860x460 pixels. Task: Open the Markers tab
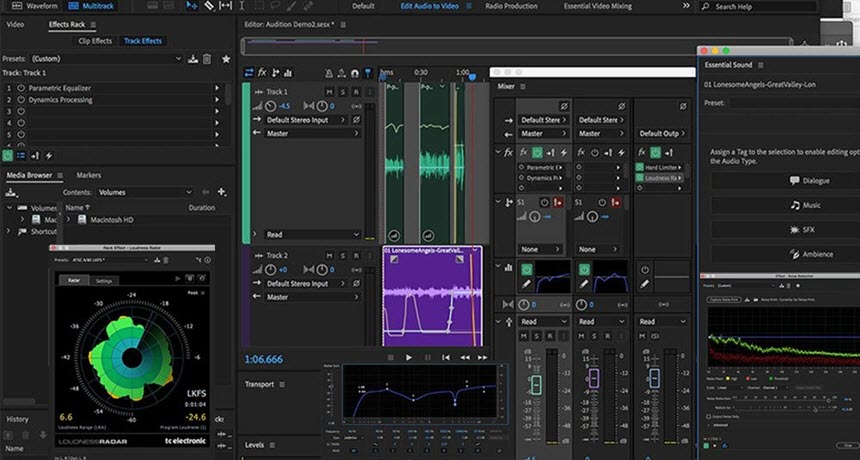pos(88,175)
